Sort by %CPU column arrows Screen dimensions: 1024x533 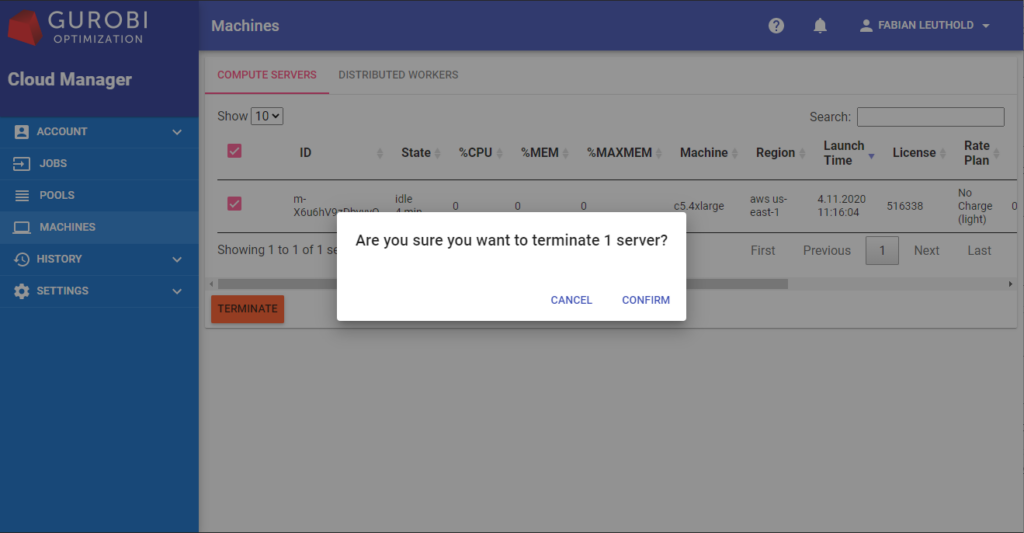500,153
